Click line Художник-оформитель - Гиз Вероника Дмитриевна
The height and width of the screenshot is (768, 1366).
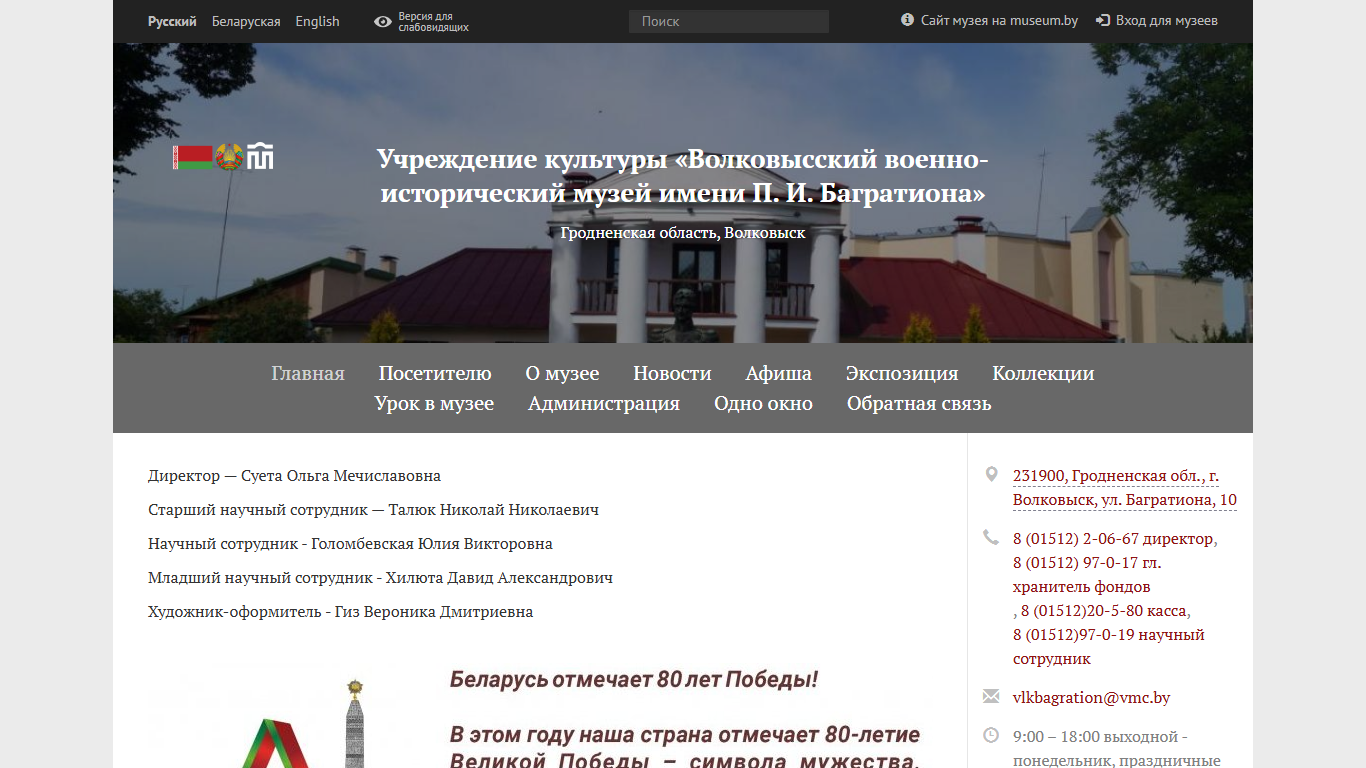point(340,612)
